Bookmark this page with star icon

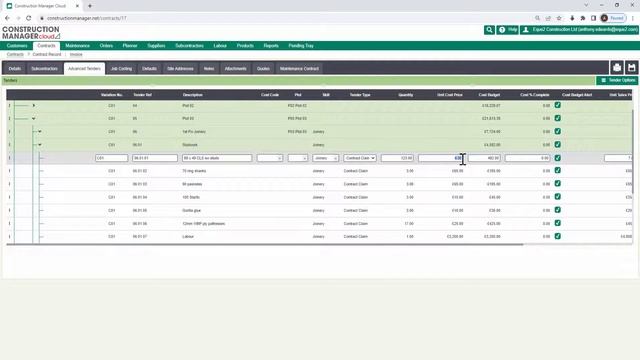[559, 18]
